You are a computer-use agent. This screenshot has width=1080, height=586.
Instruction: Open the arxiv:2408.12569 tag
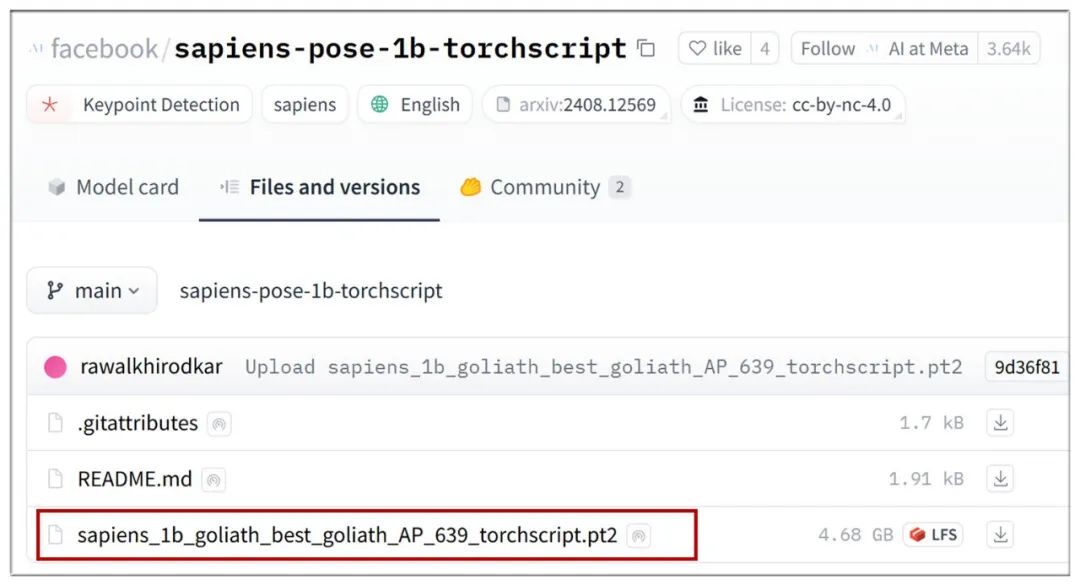click(x=576, y=105)
